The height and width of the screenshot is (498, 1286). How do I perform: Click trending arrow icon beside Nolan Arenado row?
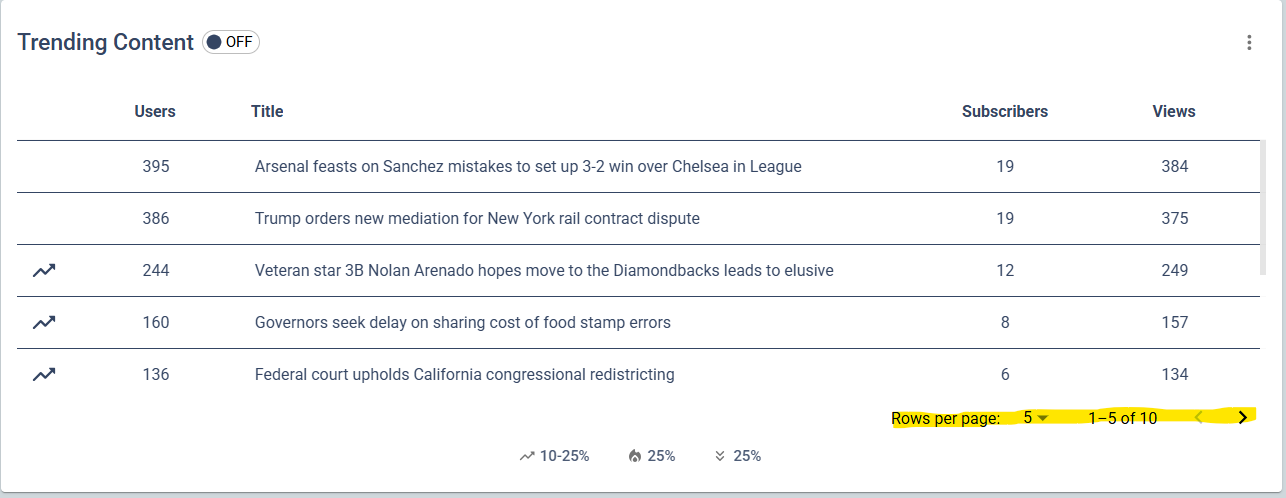(x=44, y=271)
